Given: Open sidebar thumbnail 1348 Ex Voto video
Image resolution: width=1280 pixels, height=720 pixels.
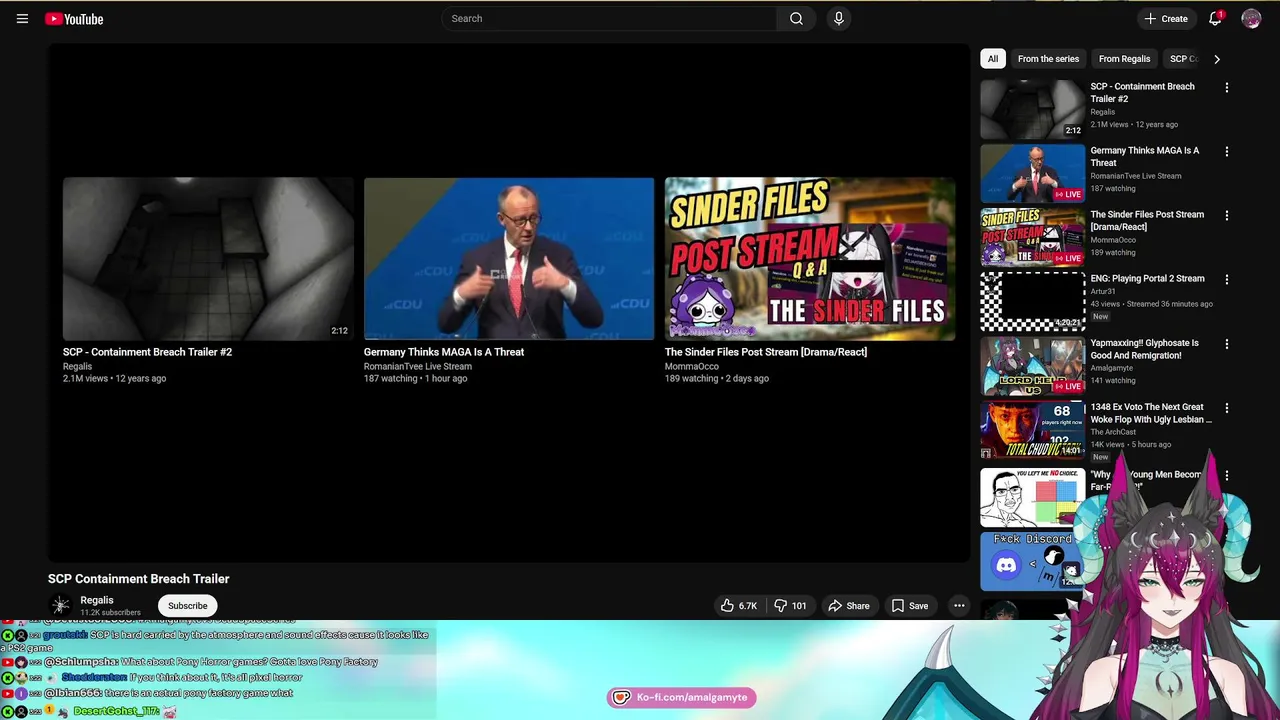Looking at the screenshot, I should click(1032, 429).
